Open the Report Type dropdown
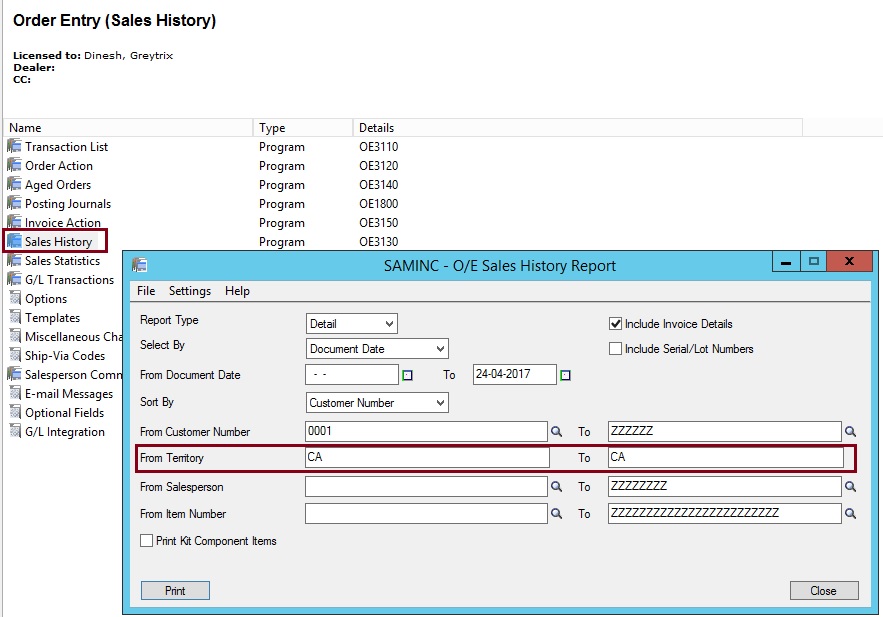The image size is (883, 617). [x=351, y=324]
